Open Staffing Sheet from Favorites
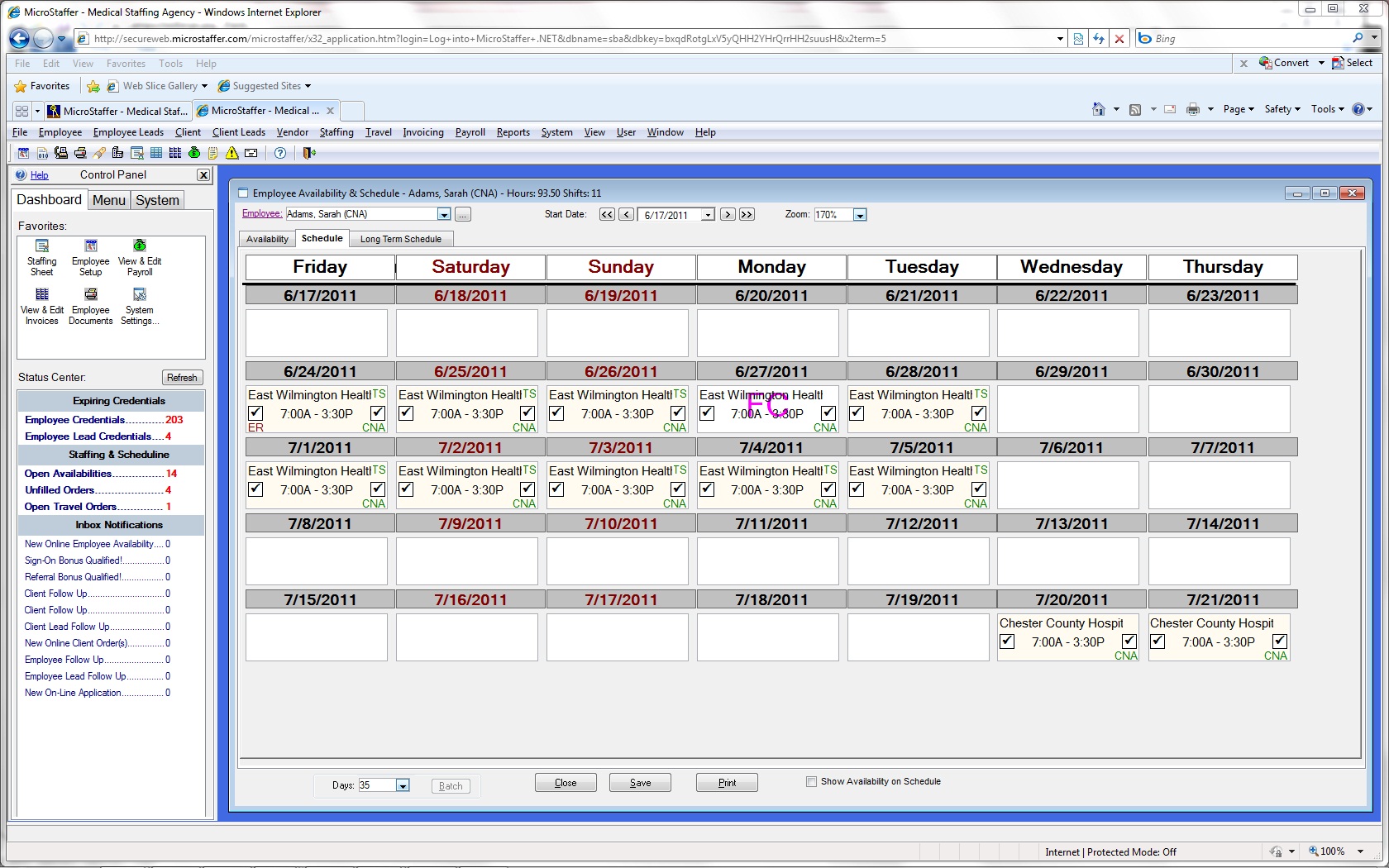Image resolution: width=1389 pixels, height=868 pixels. tap(42, 255)
